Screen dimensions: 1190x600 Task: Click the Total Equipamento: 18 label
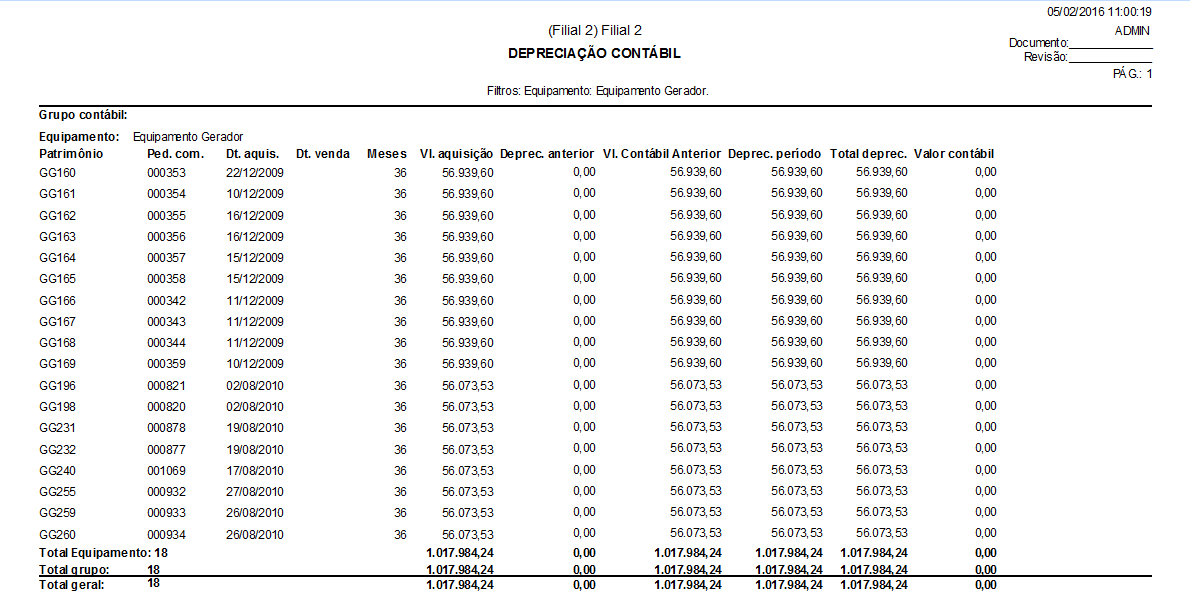tap(103, 553)
